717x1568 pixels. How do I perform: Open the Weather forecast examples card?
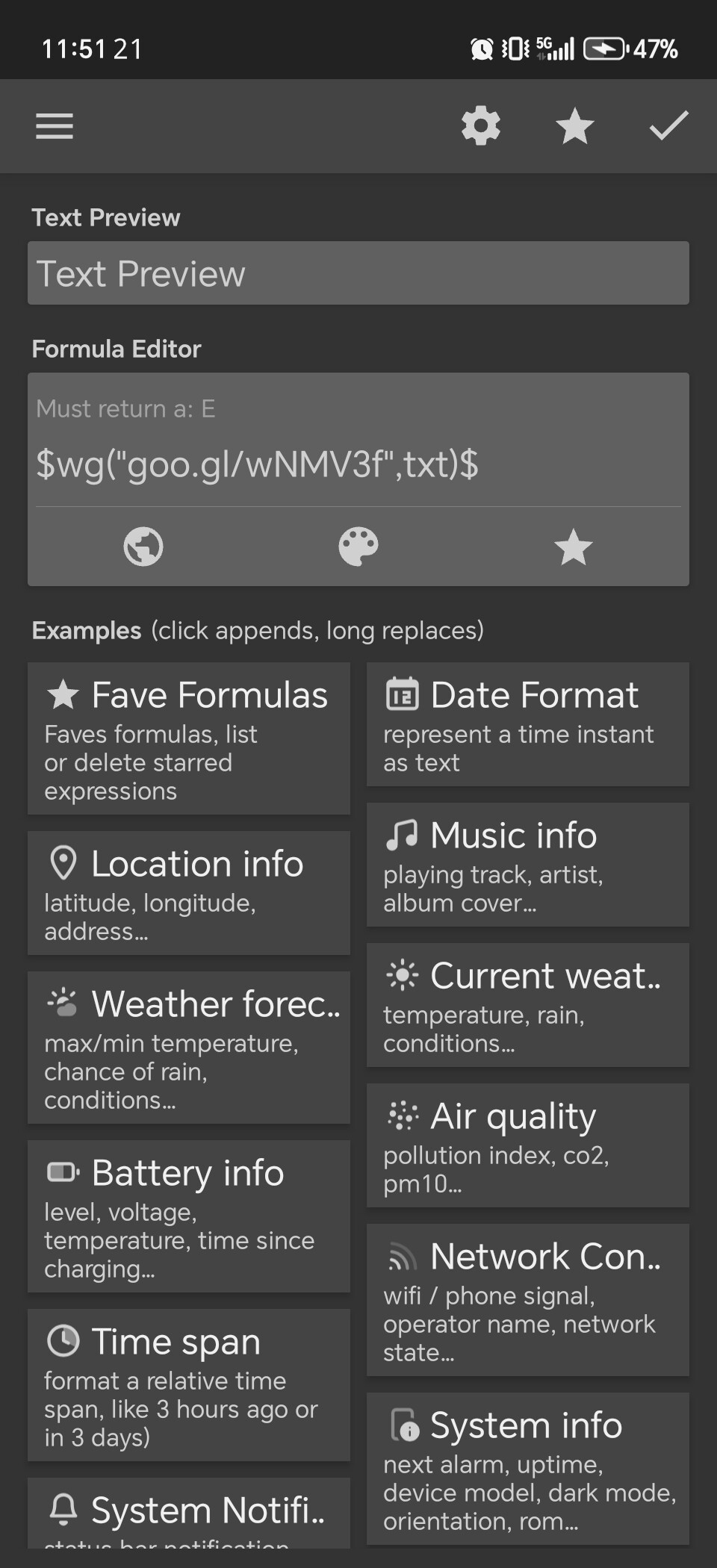[x=189, y=1048]
